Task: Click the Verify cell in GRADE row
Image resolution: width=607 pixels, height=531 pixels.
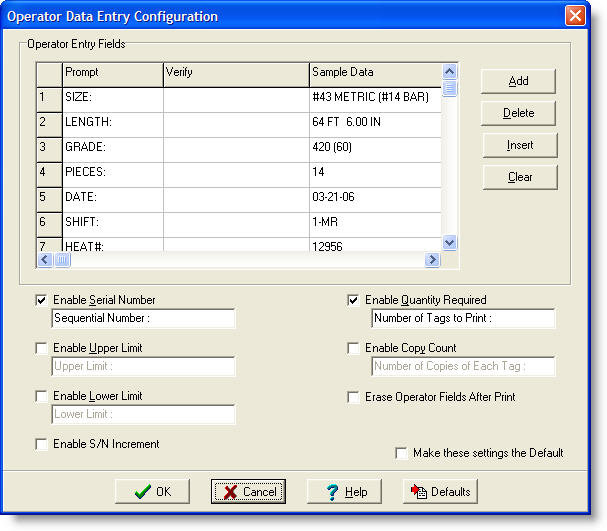Action: 236,150
